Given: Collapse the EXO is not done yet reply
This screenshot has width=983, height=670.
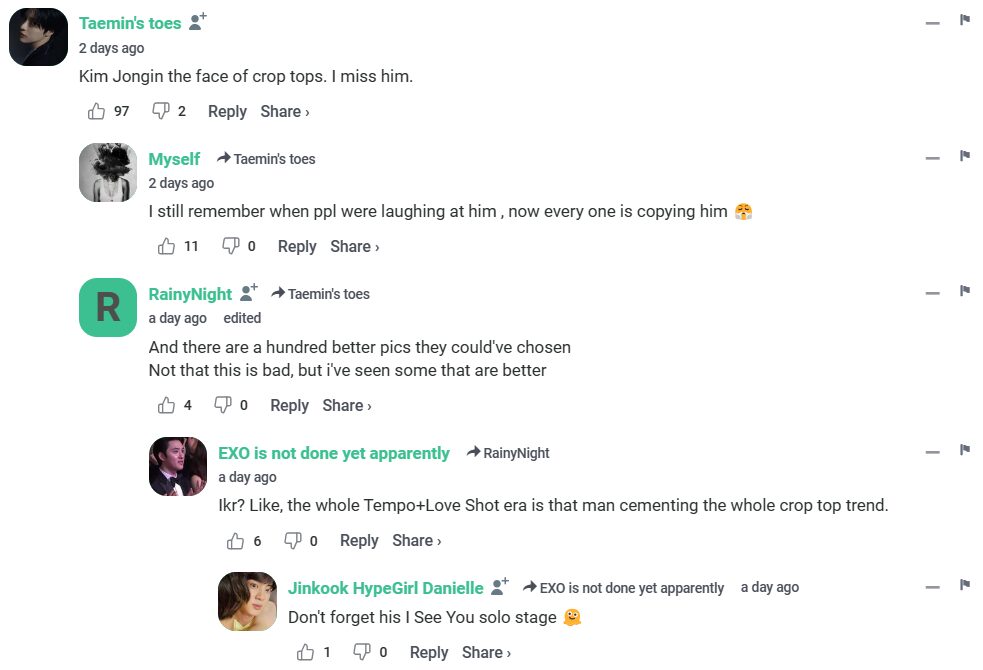Looking at the screenshot, I should [x=932, y=453].
